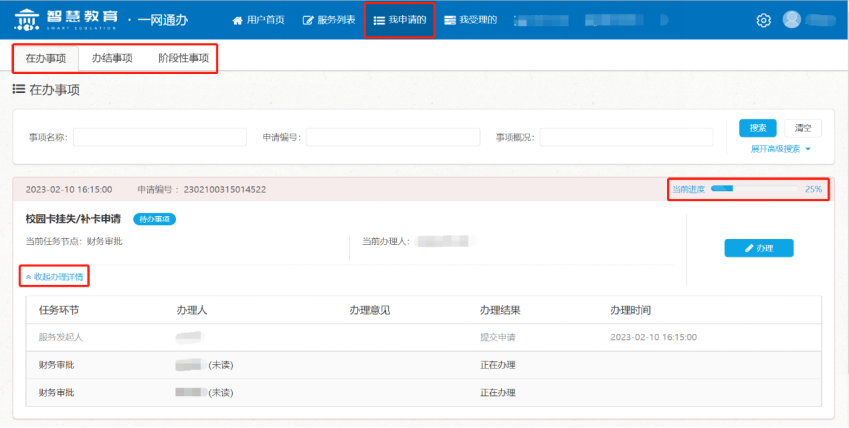The height and width of the screenshot is (428, 849).
Task: Expand 展开高级搜索 options
Action: pyautogui.click(x=780, y=149)
